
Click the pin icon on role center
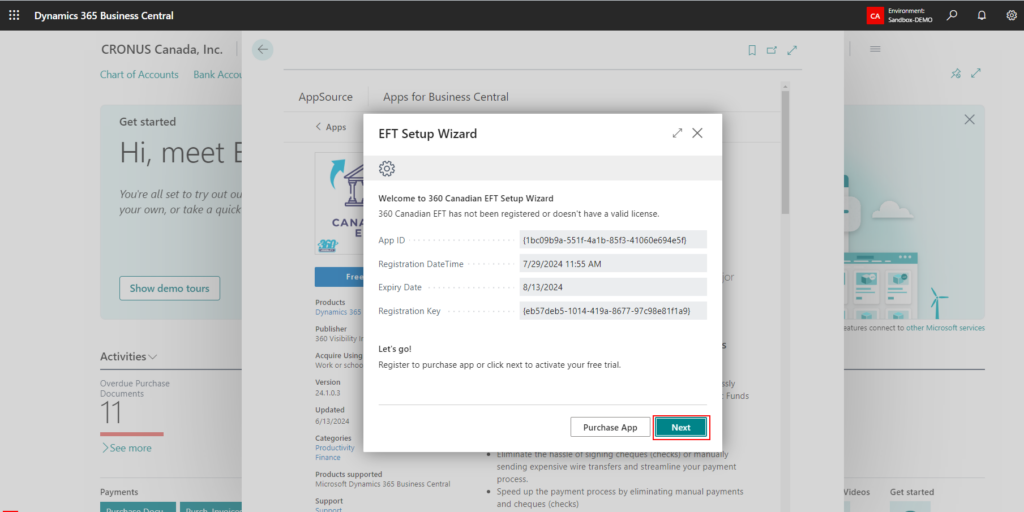[956, 74]
